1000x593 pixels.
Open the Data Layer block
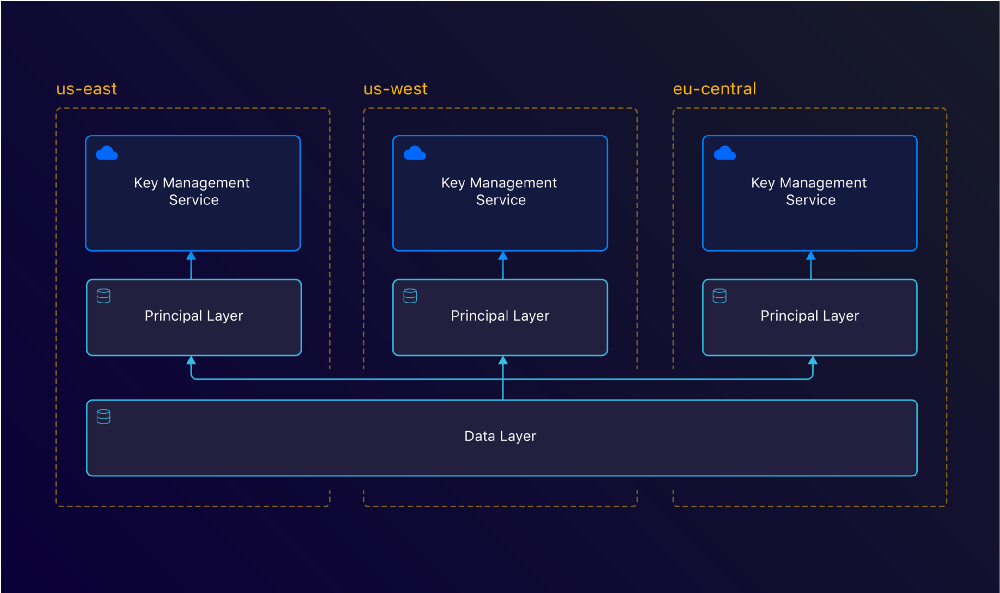click(500, 437)
